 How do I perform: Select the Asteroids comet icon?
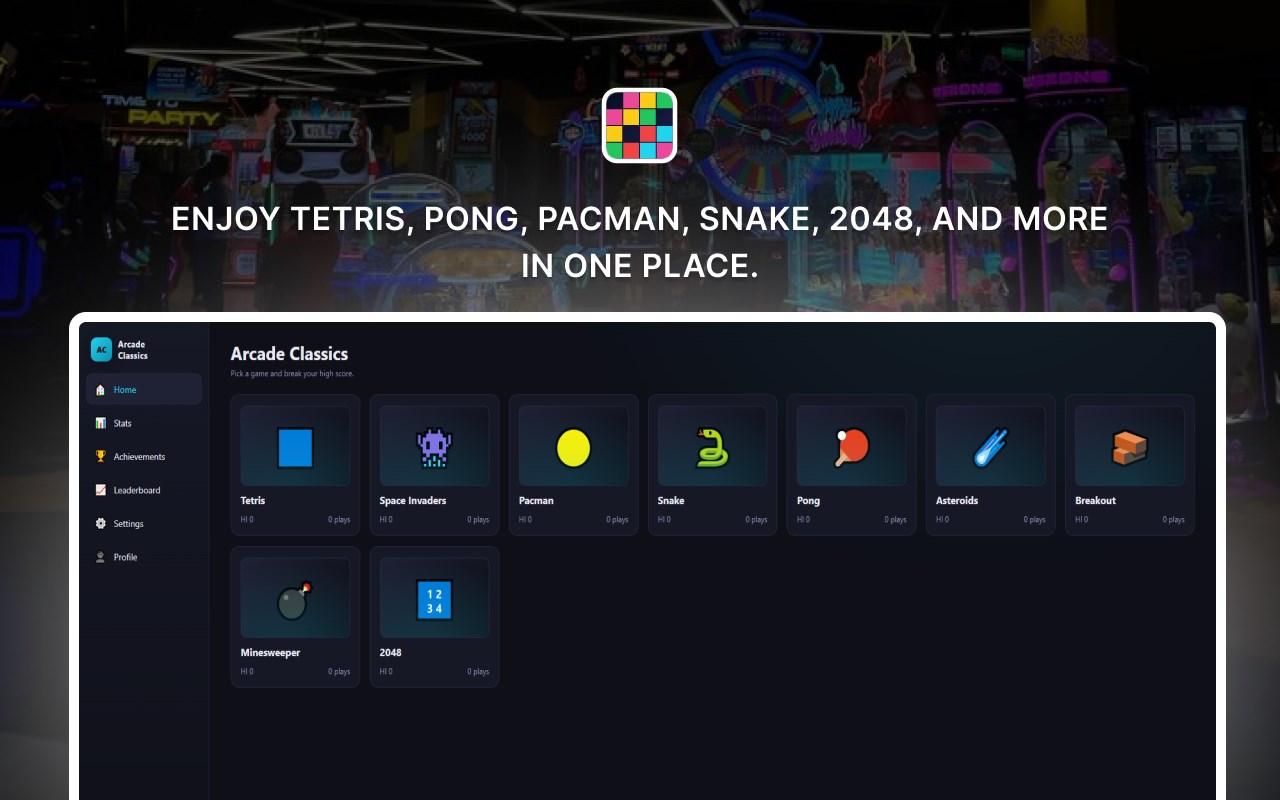(990, 448)
